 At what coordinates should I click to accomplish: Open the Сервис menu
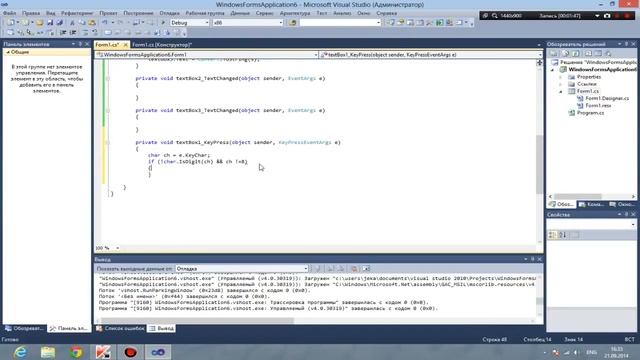264,13
